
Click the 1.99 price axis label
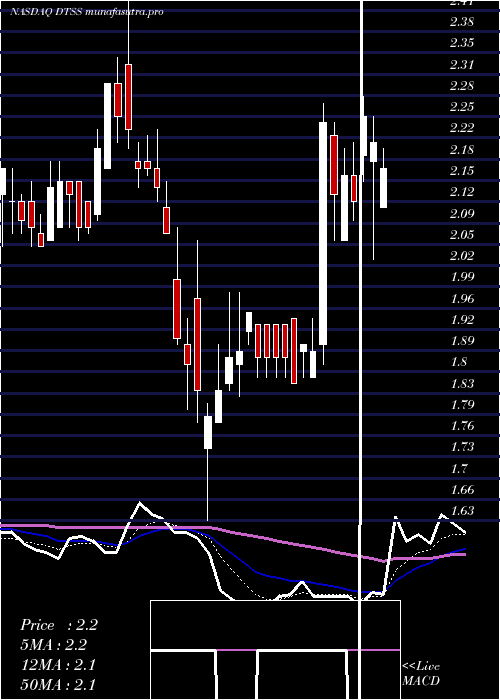click(x=462, y=277)
